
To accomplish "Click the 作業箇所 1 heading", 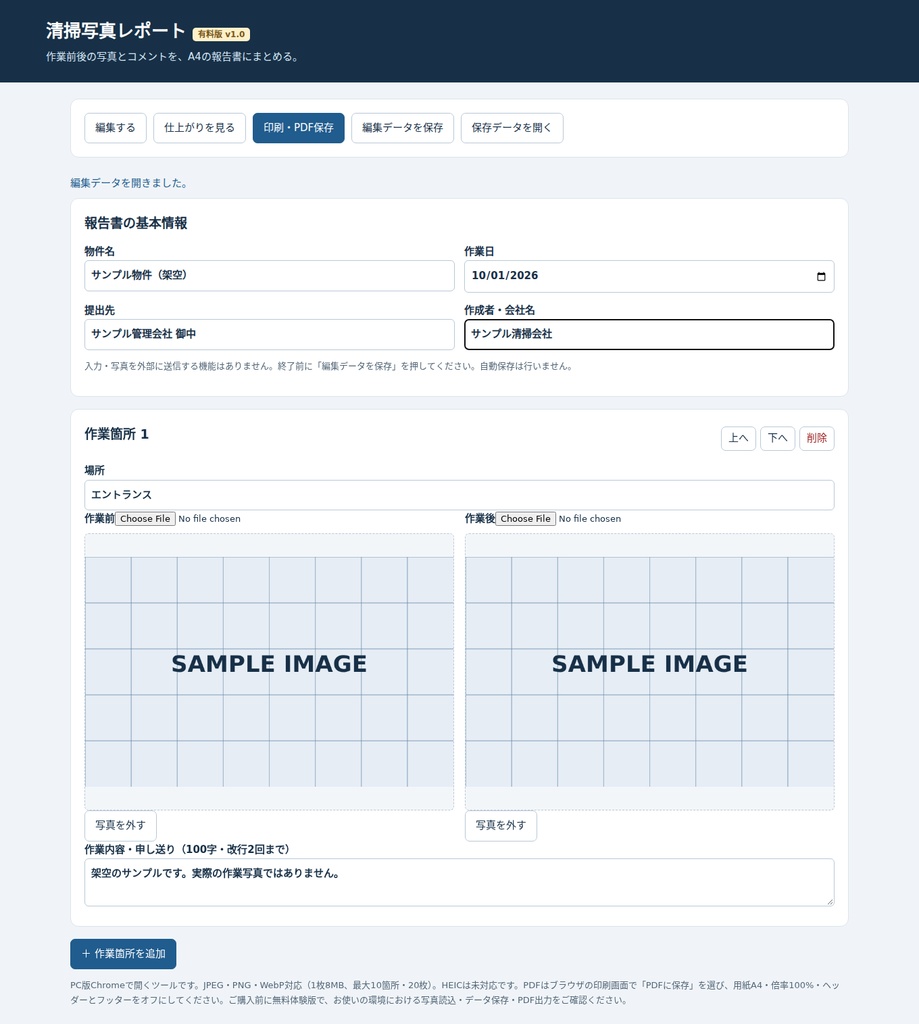I will click(116, 434).
